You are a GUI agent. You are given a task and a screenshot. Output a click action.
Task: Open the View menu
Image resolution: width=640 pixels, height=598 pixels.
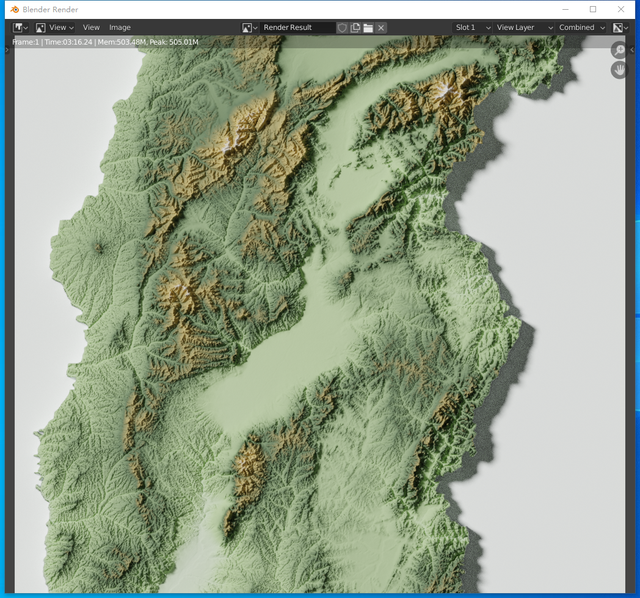point(91,27)
